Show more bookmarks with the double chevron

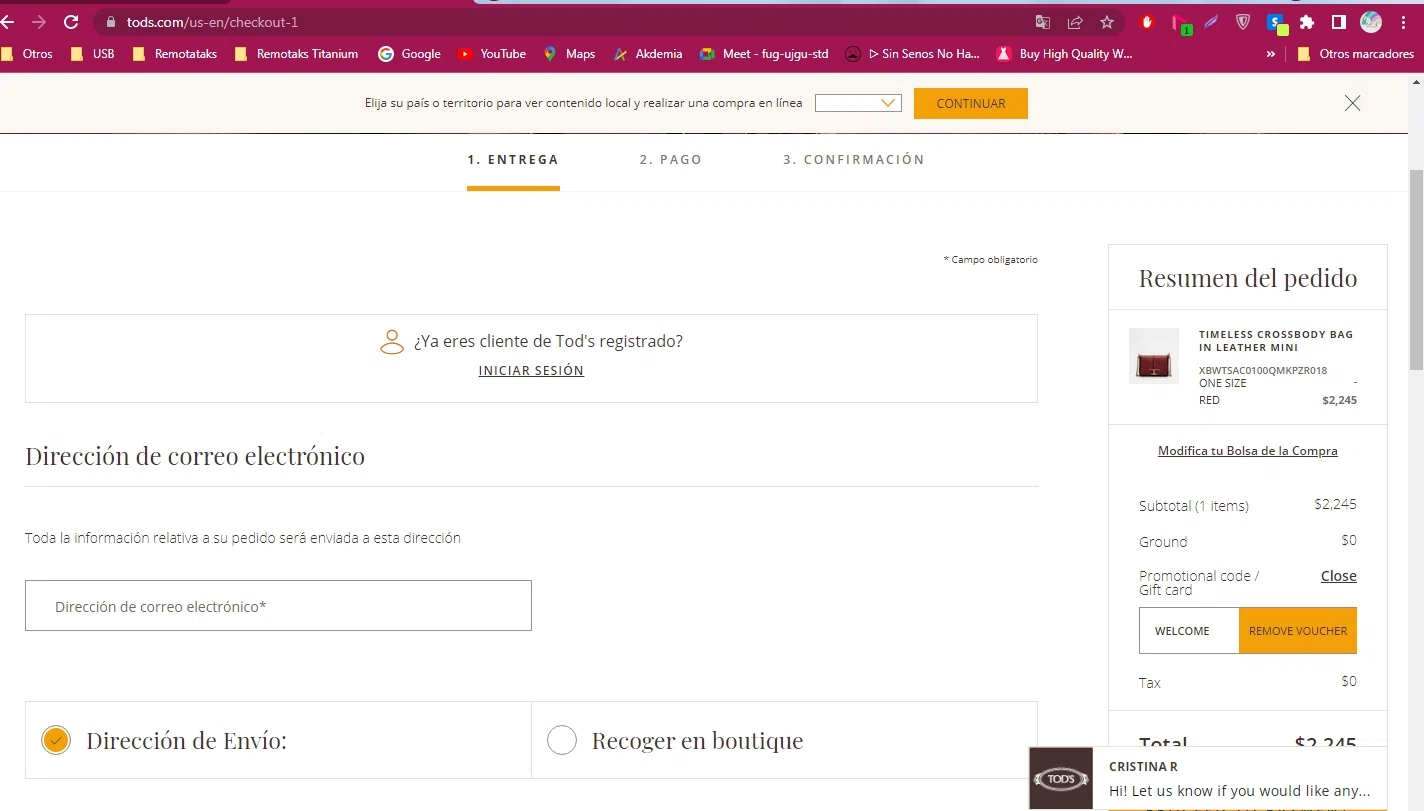tap(1271, 54)
